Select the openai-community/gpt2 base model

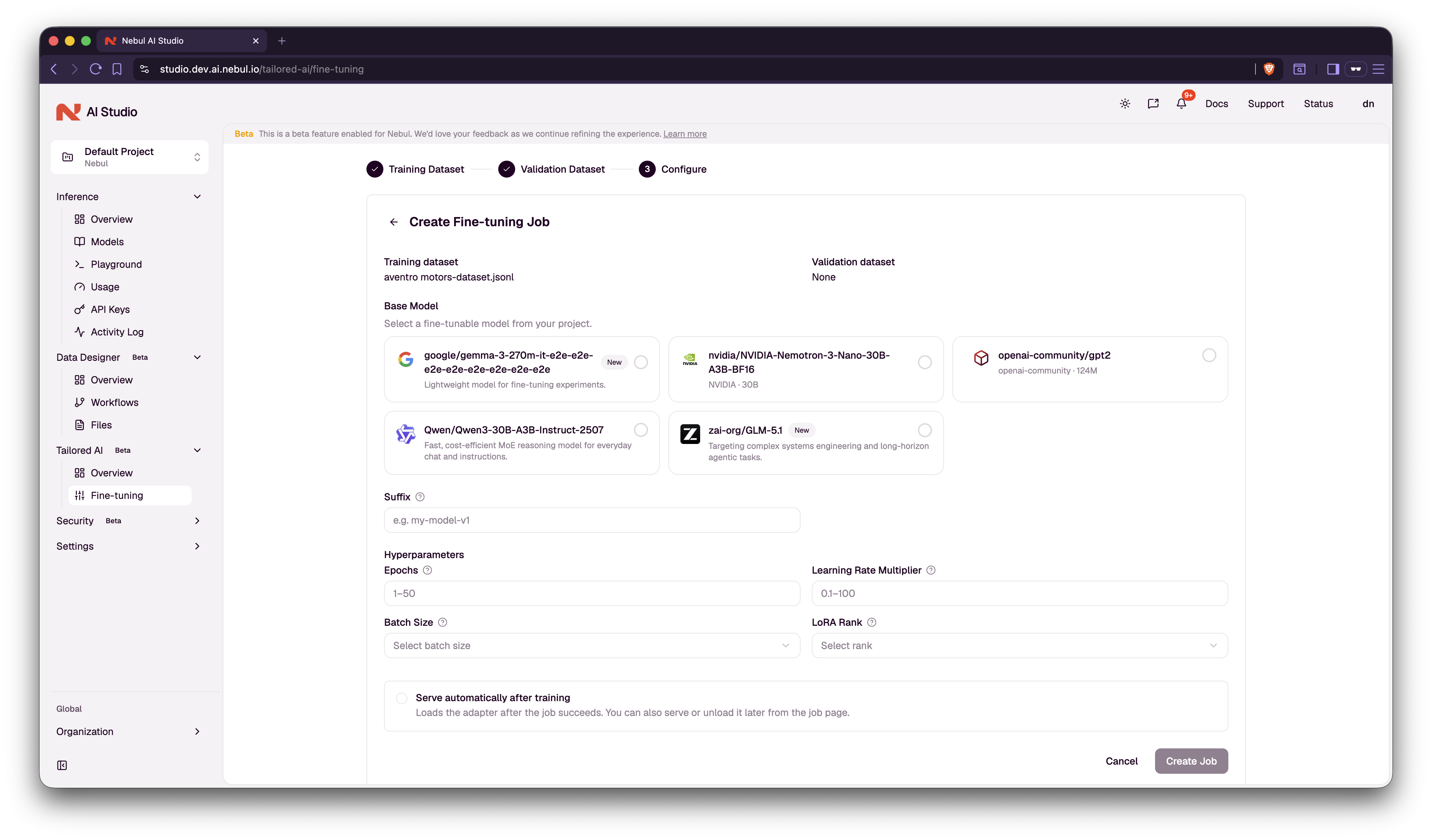click(1209, 355)
